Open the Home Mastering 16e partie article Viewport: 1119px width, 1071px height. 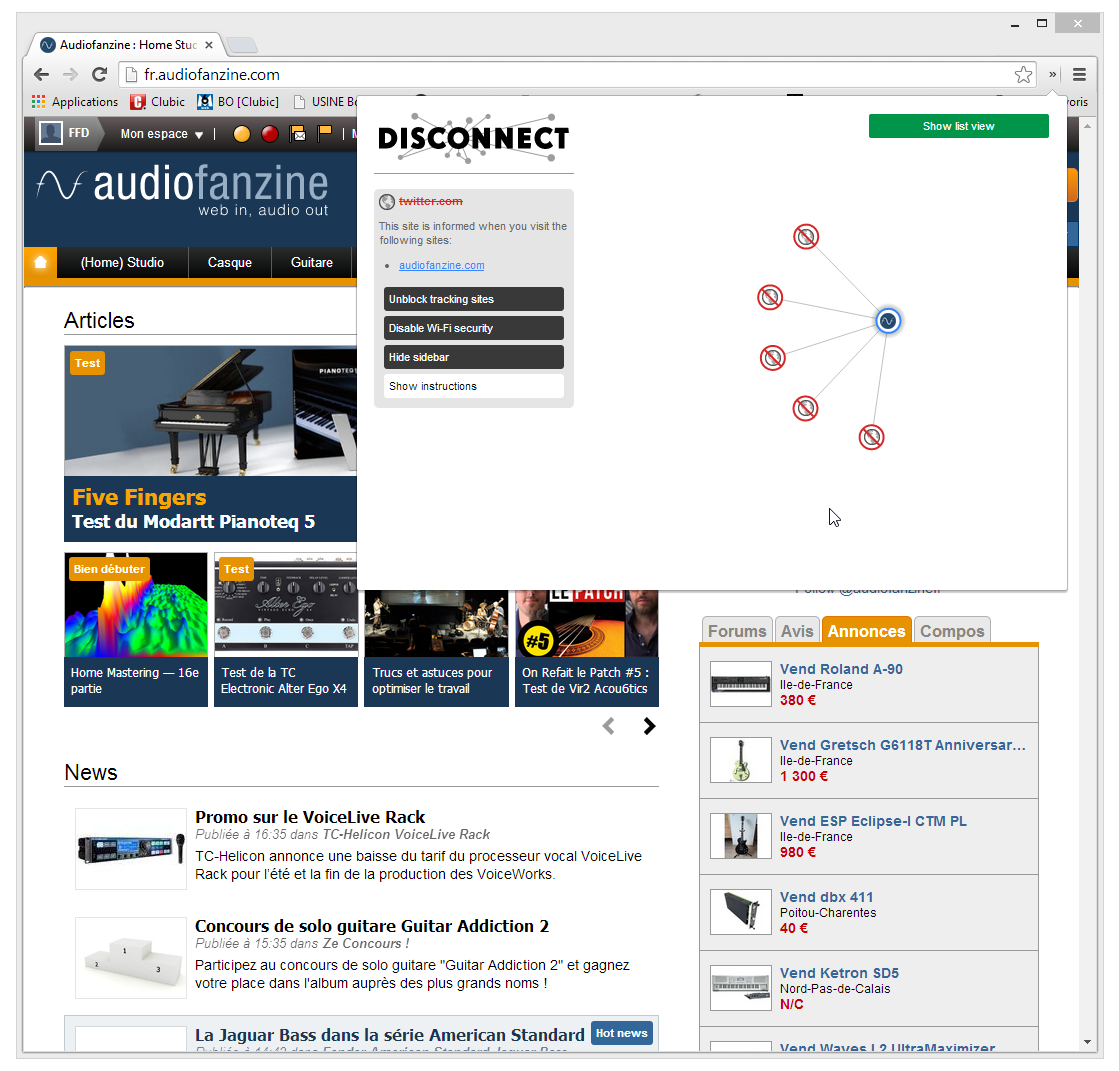coord(136,629)
